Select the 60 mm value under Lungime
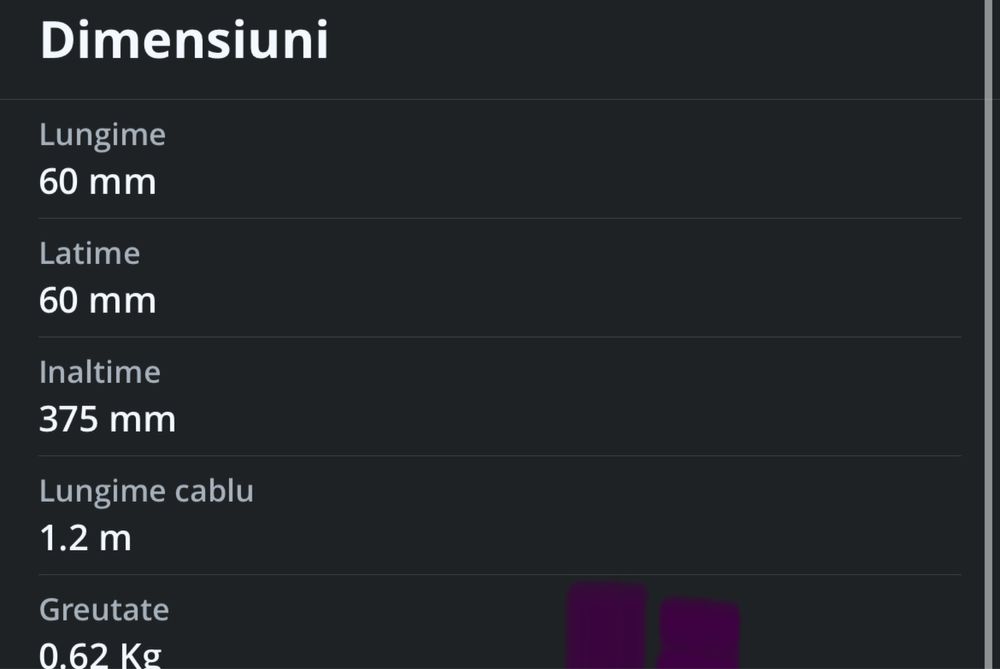The height and width of the screenshot is (669, 1000). coord(97,182)
